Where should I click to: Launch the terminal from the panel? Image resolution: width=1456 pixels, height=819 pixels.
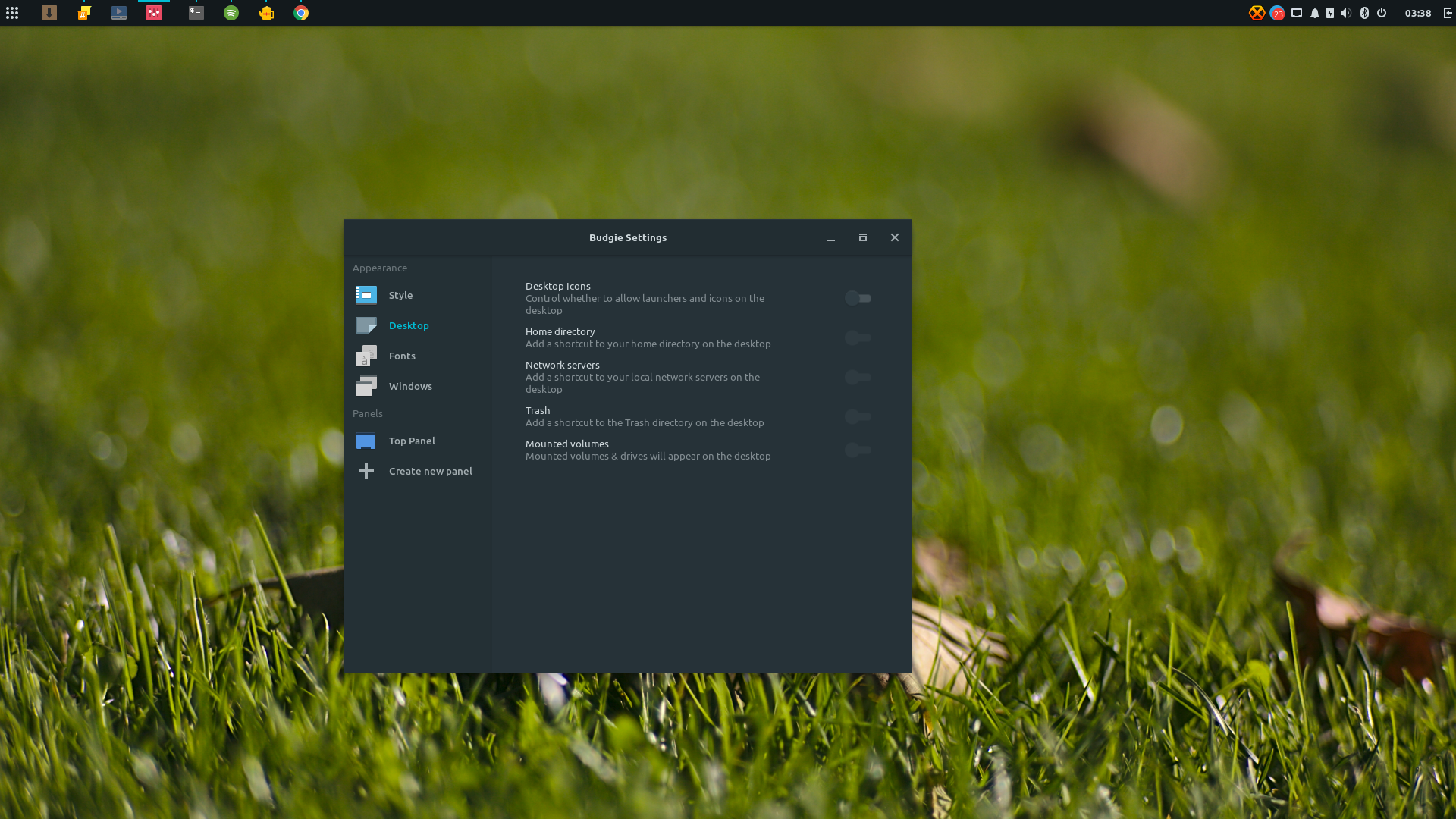tap(196, 13)
